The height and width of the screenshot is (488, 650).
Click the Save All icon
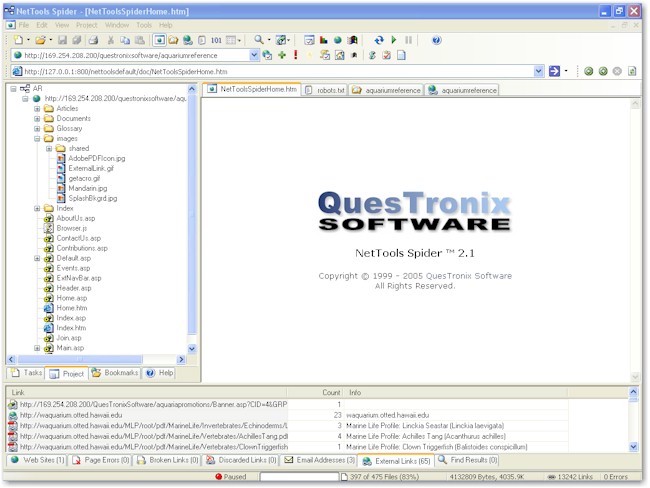(77, 40)
